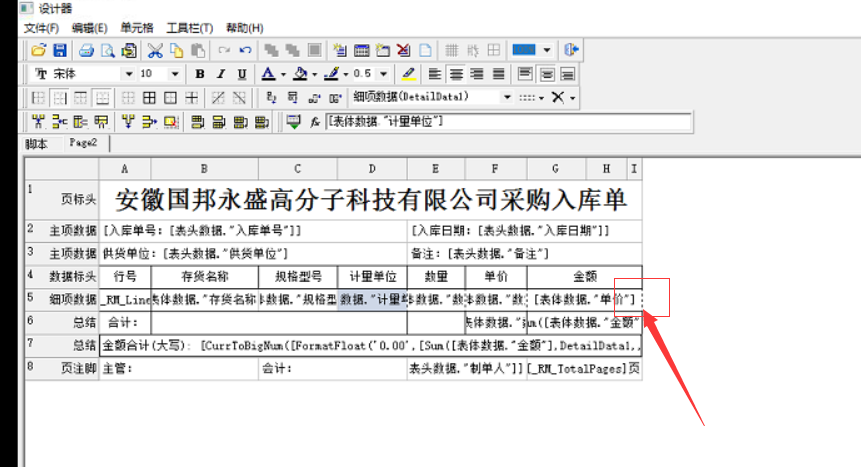The height and width of the screenshot is (467, 861).
Task: Click the green arrow insert field icon
Action: tap(294, 122)
